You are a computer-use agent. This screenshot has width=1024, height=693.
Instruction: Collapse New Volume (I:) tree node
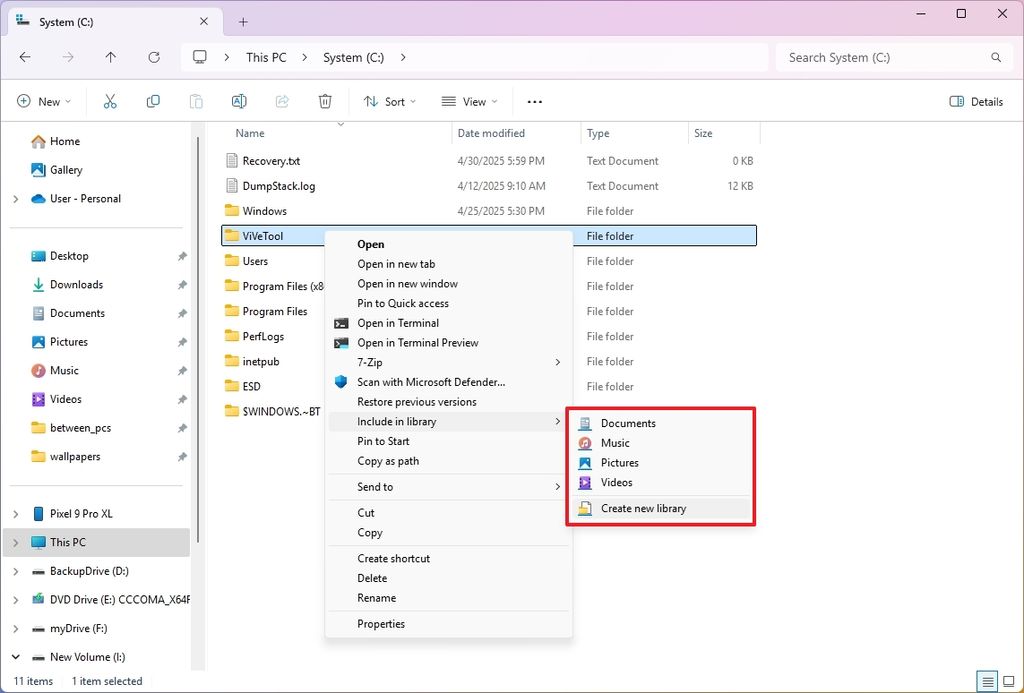coord(16,657)
